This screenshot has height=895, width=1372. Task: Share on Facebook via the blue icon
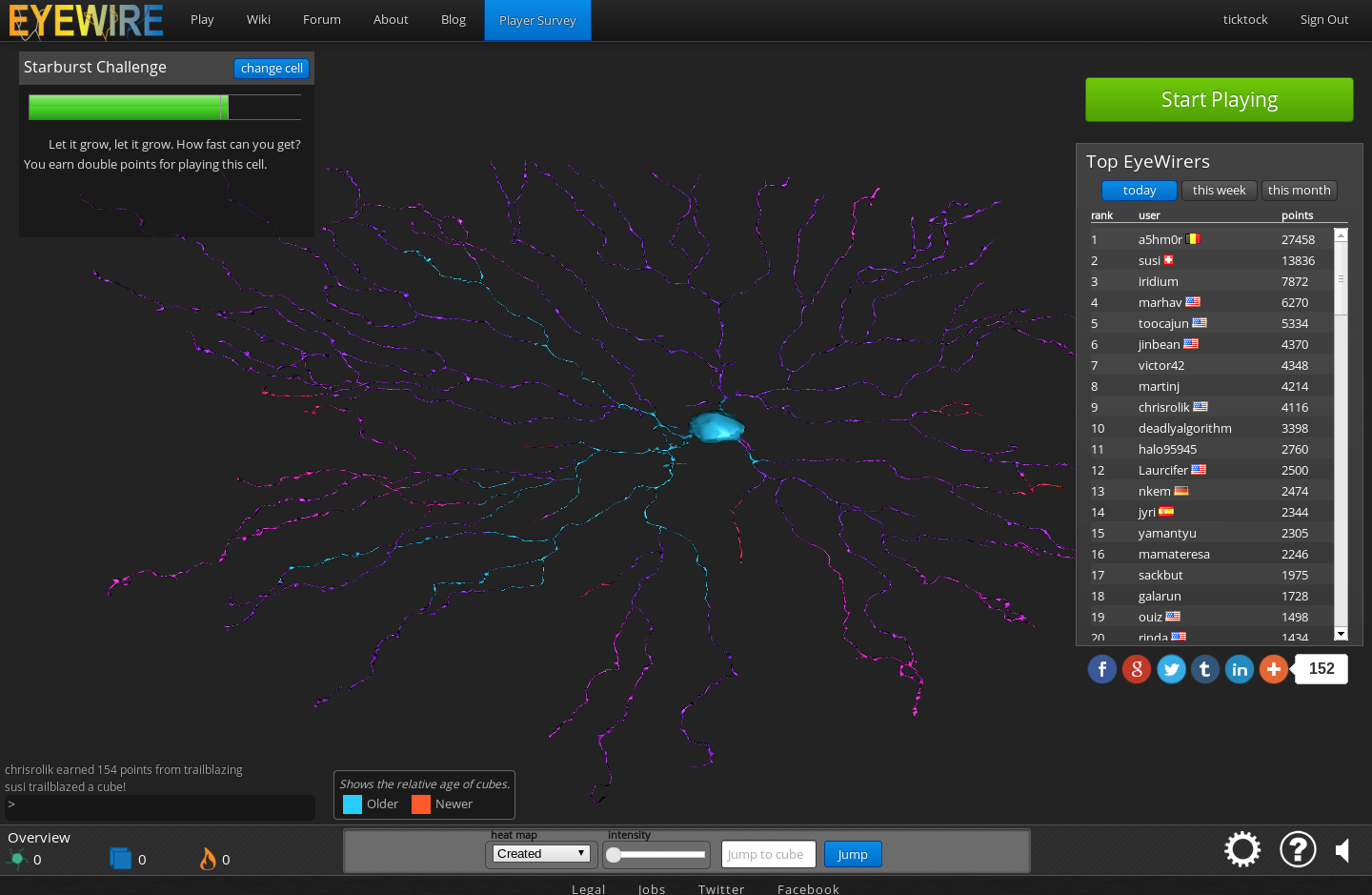coord(1101,669)
